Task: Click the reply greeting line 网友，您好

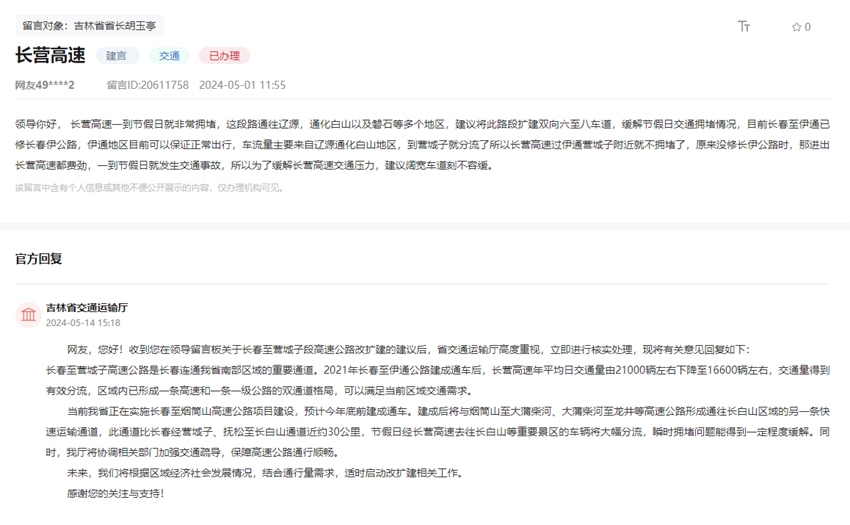Action: click(x=400, y=349)
